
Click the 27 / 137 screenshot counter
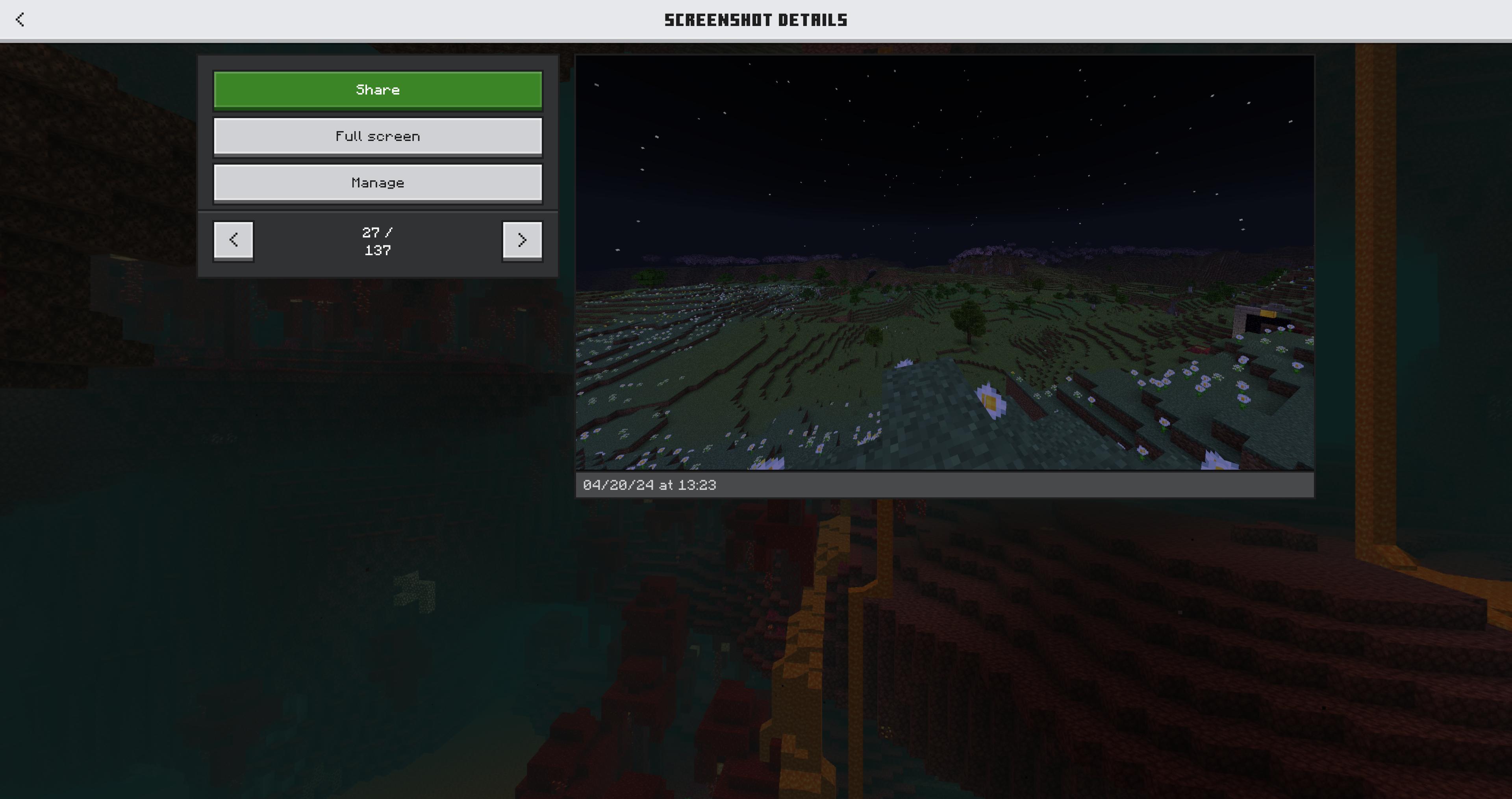(378, 241)
